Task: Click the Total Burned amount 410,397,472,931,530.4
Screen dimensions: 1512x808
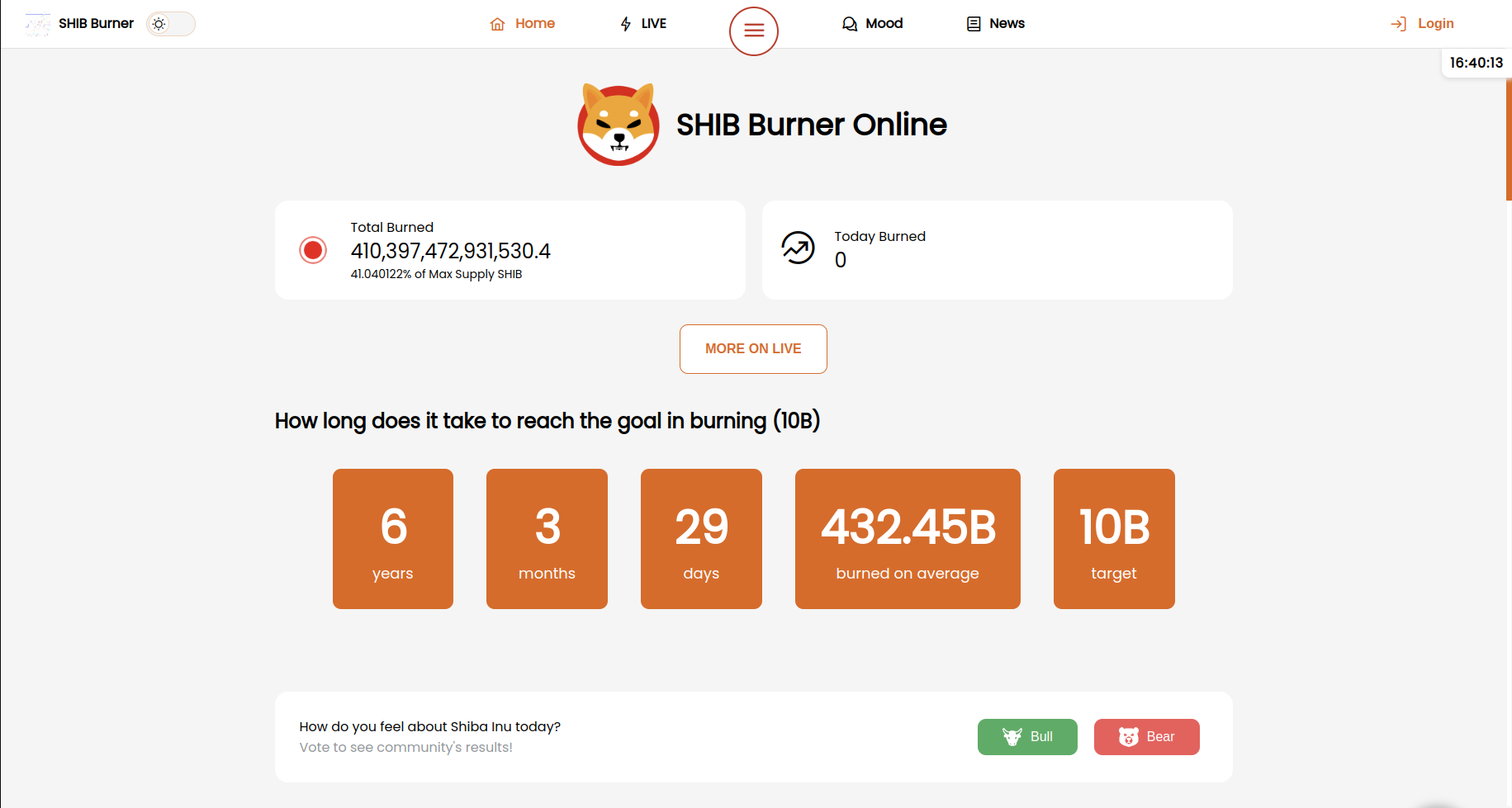Action: point(451,251)
